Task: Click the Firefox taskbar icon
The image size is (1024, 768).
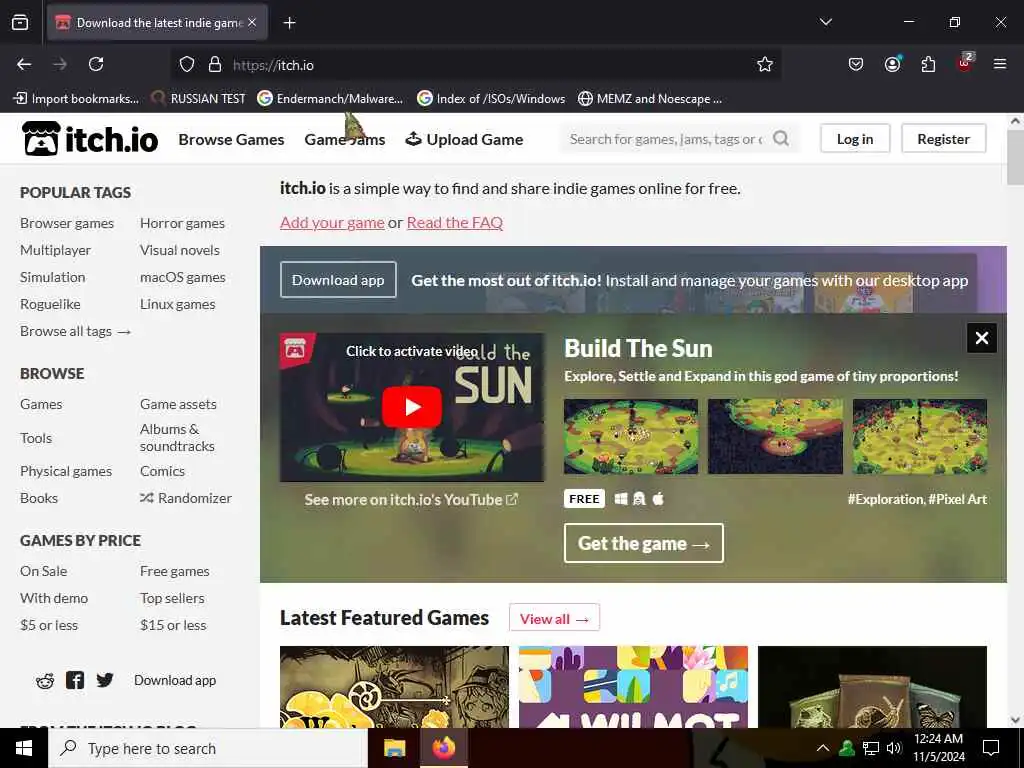Action: (x=443, y=748)
